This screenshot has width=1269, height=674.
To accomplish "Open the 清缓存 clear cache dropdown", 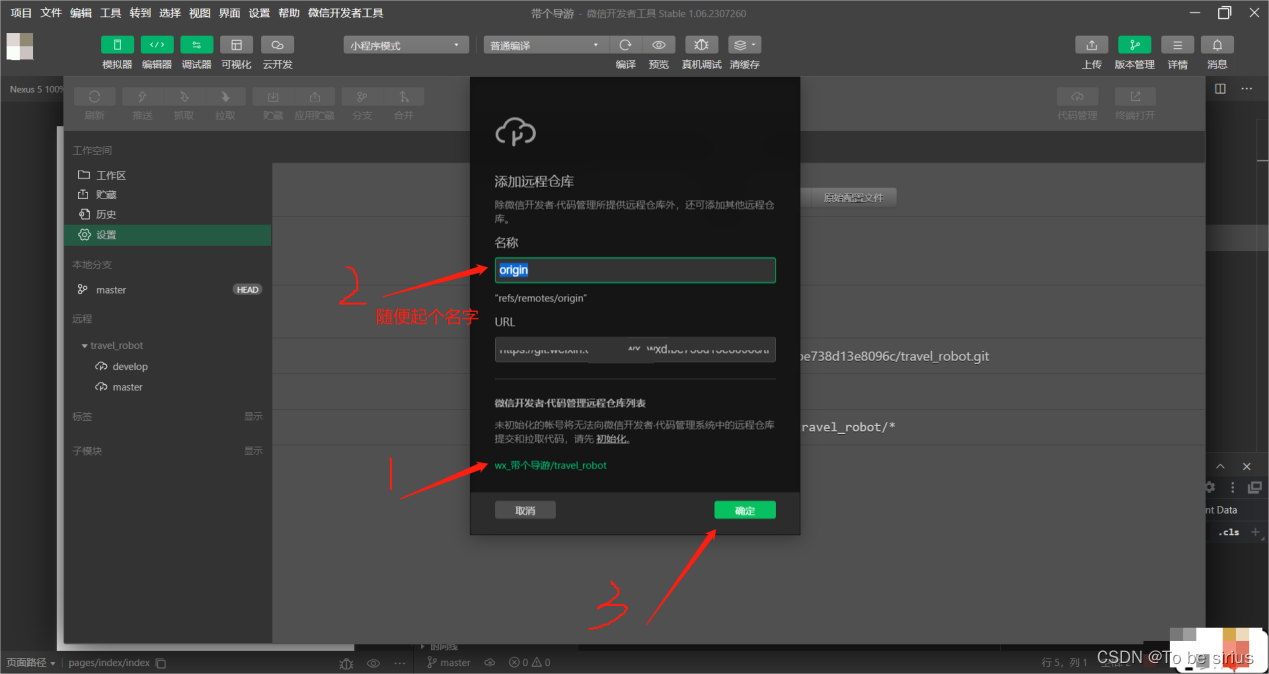I will pyautogui.click(x=744, y=45).
